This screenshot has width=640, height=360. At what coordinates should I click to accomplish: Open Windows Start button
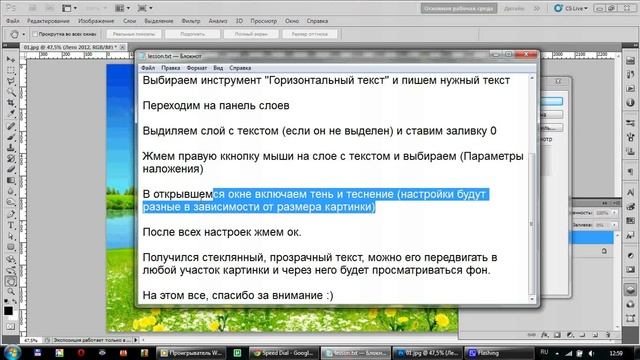(12, 353)
